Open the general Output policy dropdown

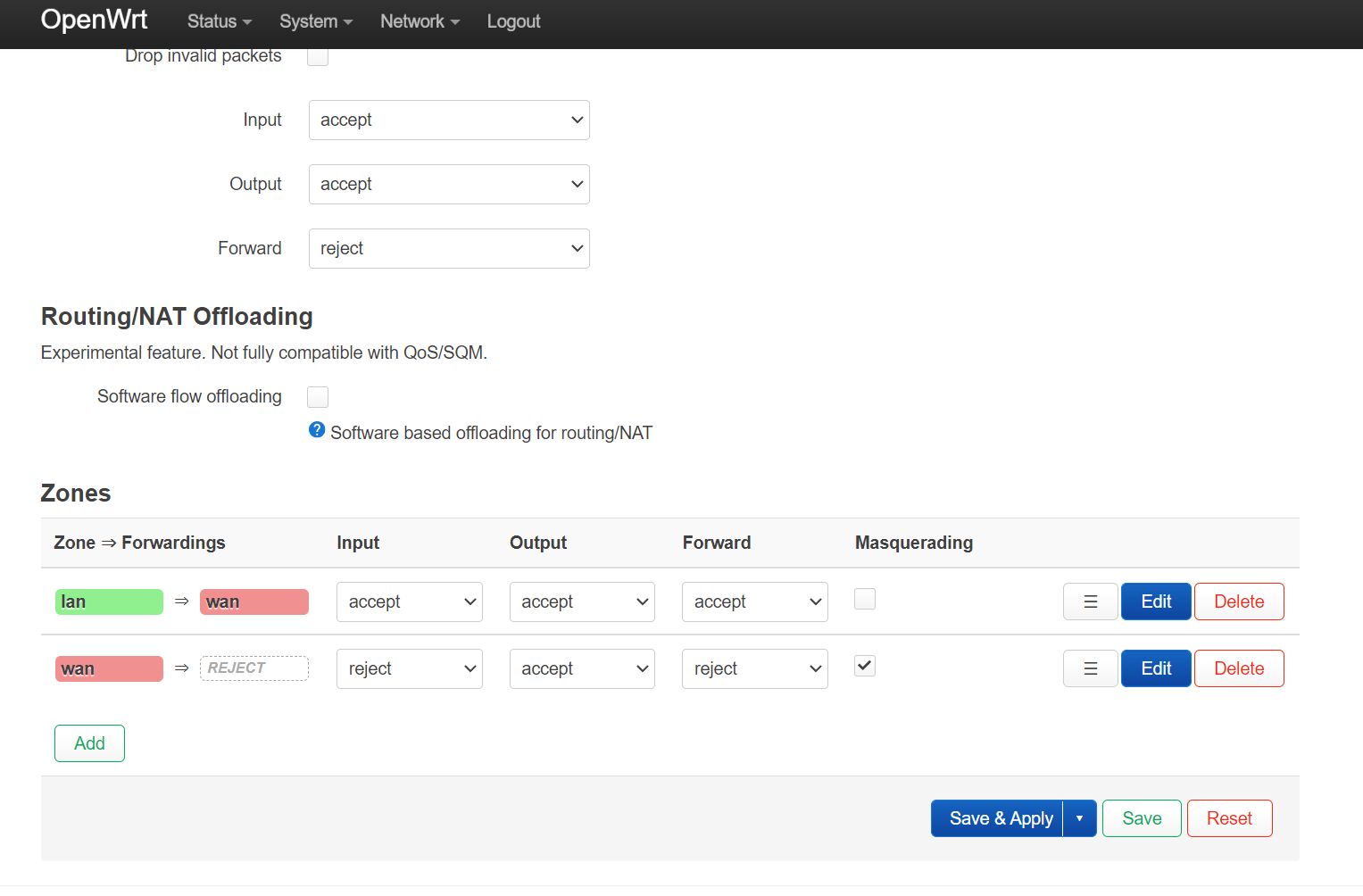(449, 184)
